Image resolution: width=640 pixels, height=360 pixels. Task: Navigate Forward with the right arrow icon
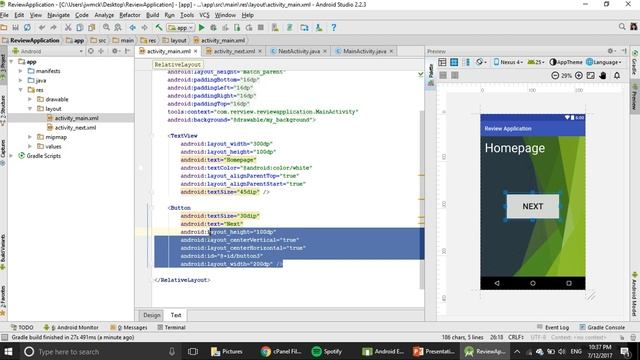click(x=144, y=28)
